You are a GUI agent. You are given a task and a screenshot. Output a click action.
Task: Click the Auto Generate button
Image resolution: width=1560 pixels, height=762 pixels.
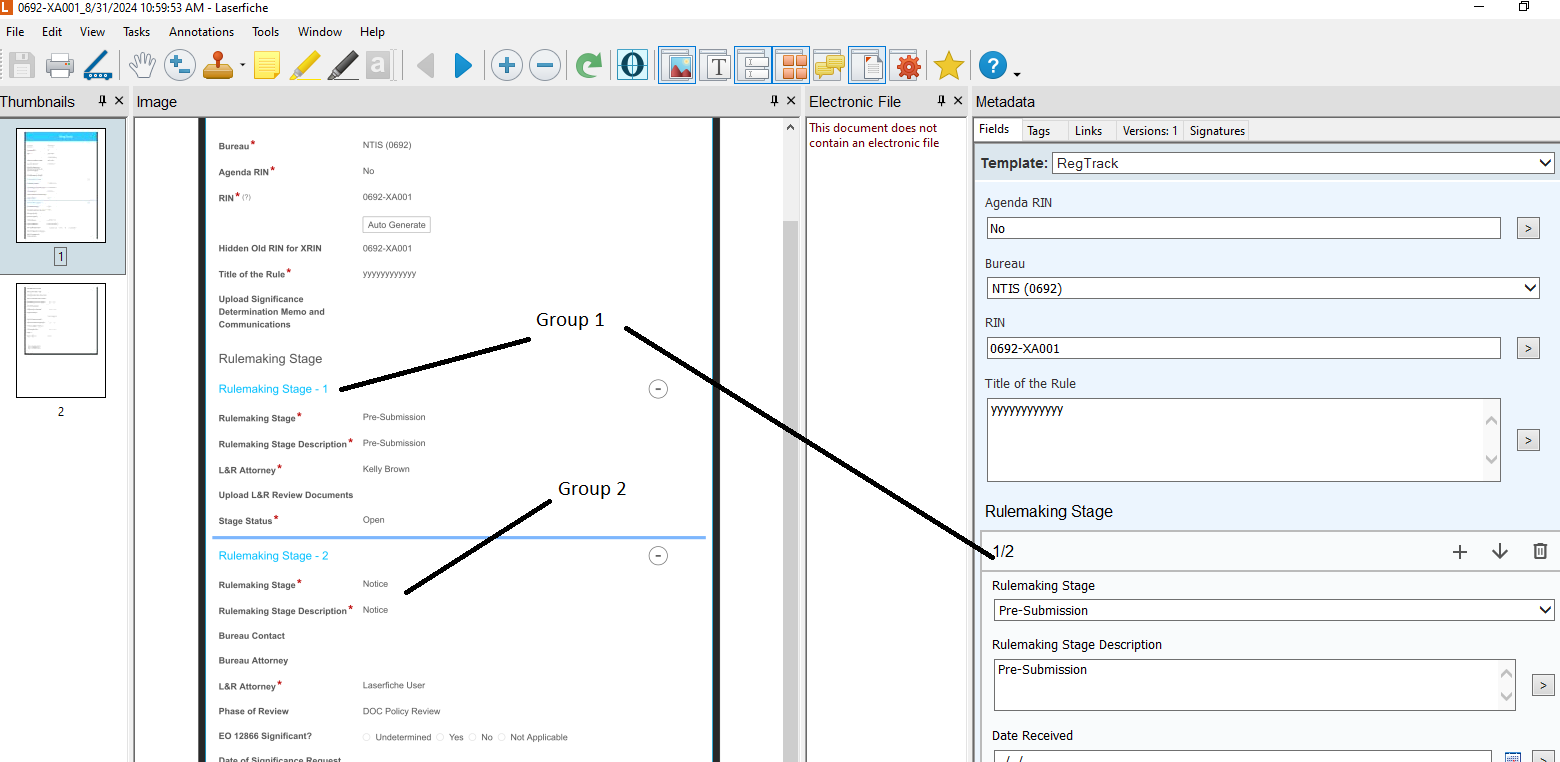[396, 225]
